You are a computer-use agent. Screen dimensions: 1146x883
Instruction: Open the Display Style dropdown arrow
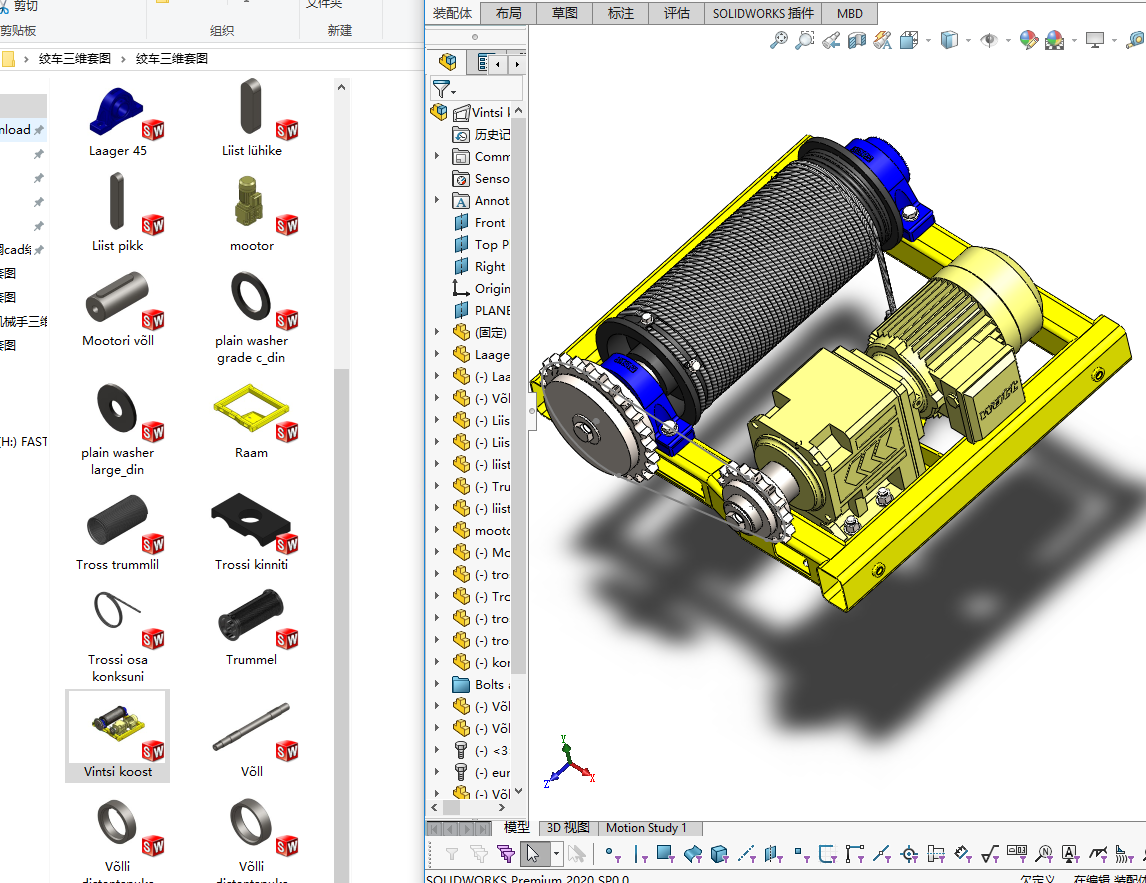[968, 41]
